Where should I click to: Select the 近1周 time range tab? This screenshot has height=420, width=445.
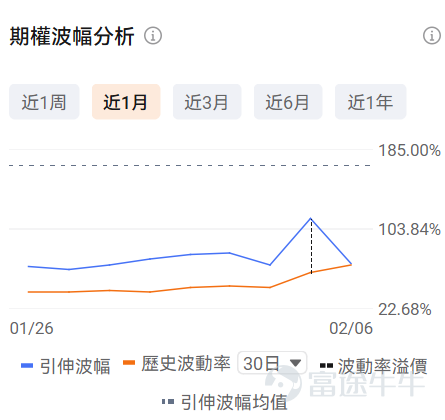[44, 102]
